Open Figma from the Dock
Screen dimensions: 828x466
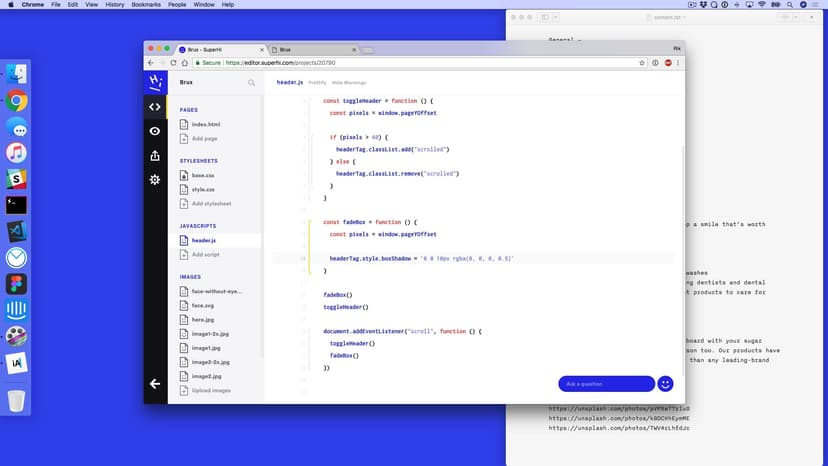[16, 283]
